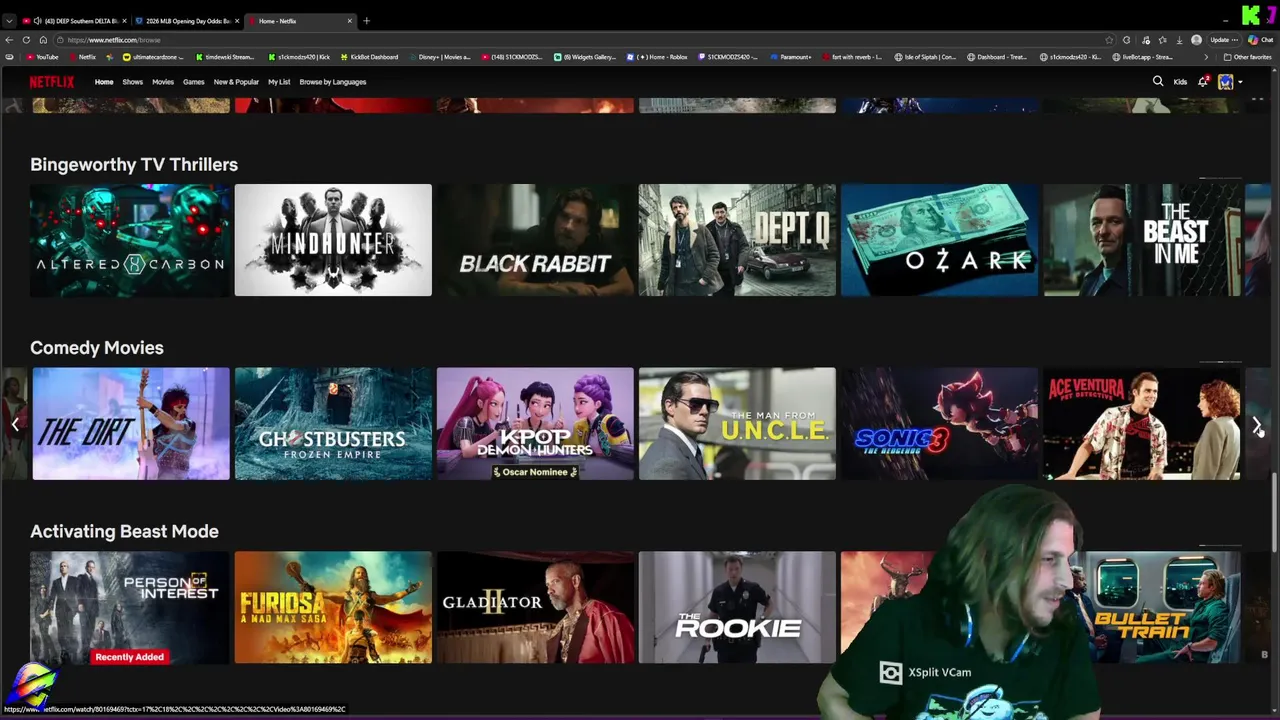Open New & Popular menu item
The image size is (1280, 720).
236,82
